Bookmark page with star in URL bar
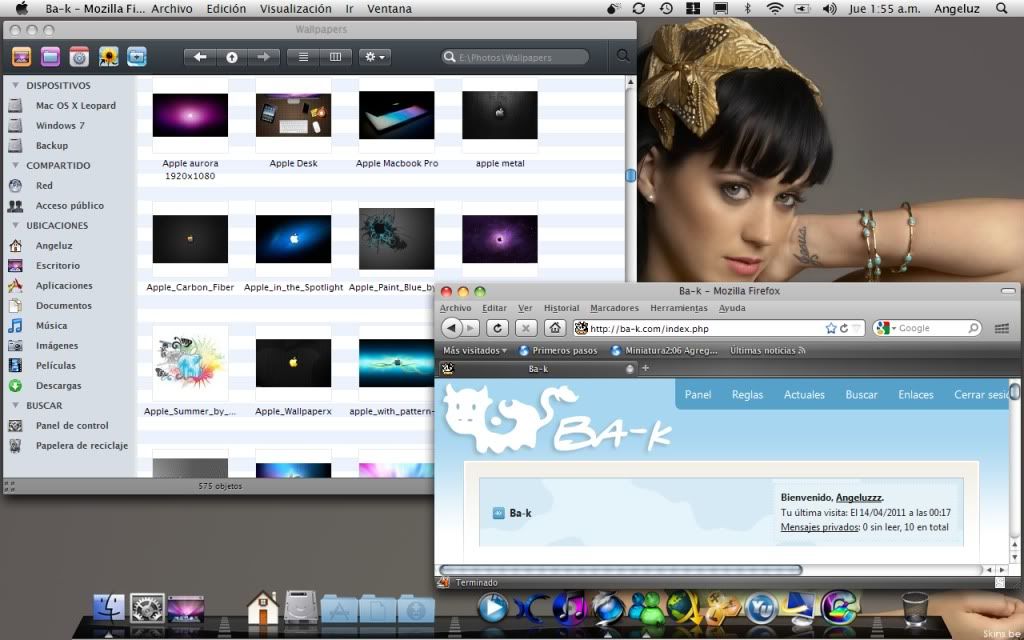Screen dimensions: 1024x640 [x=831, y=328]
